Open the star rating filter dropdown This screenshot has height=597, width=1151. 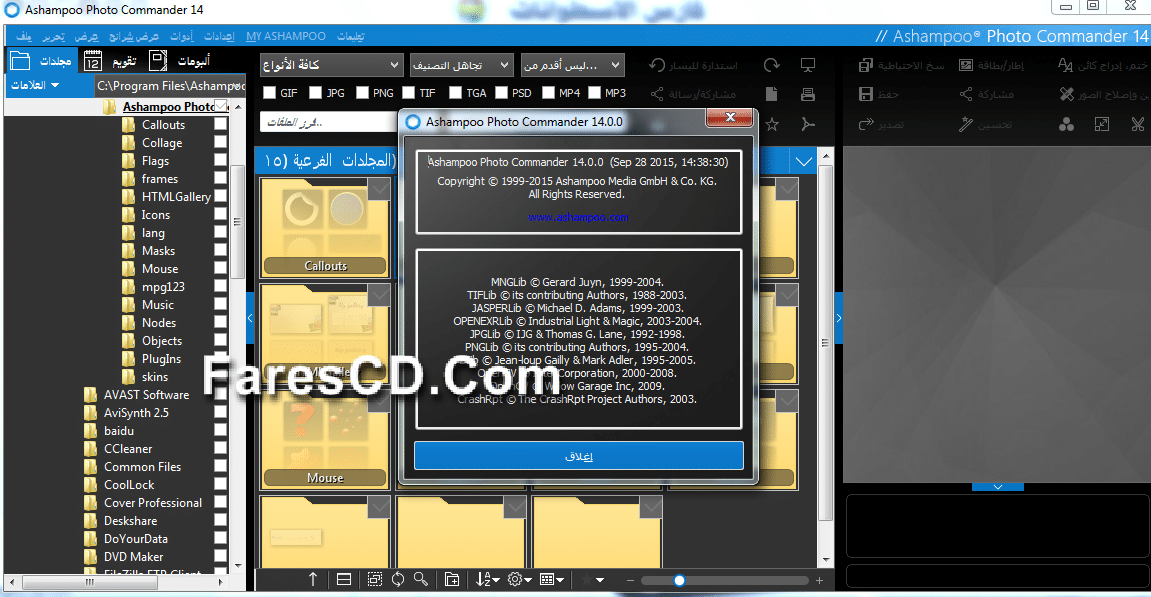(x=592, y=579)
